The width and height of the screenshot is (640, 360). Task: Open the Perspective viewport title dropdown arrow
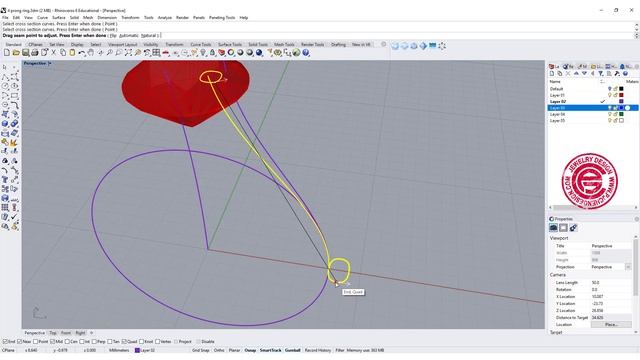pyautogui.click(x=49, y=63)
